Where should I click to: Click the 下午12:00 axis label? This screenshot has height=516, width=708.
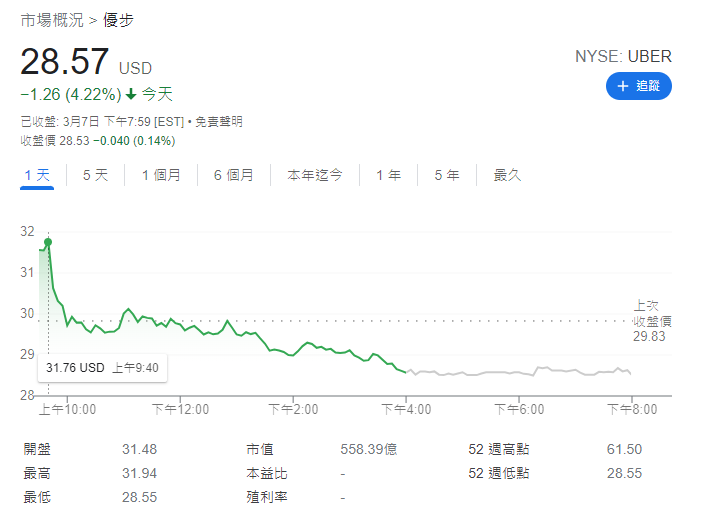[x=181, y=409]
